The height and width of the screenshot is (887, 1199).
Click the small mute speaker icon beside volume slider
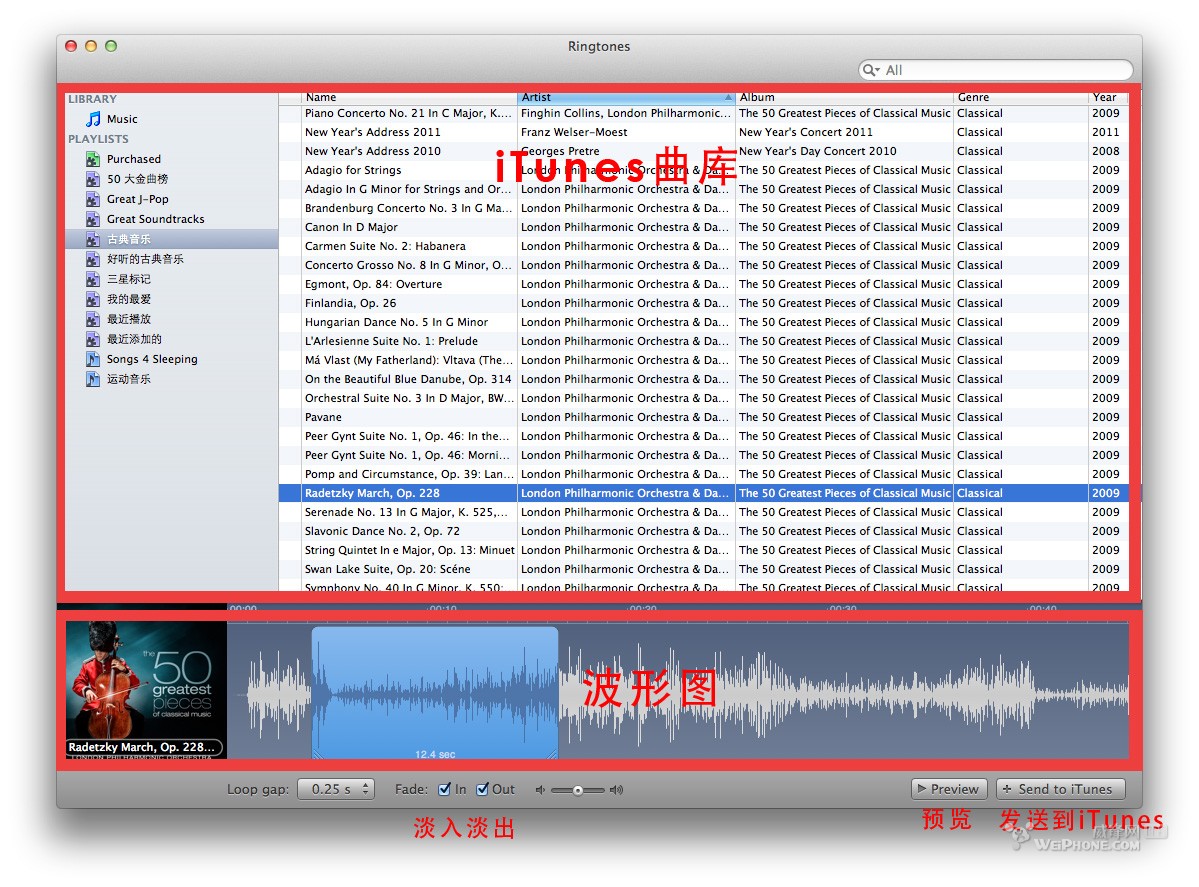(x=541, y=789)
